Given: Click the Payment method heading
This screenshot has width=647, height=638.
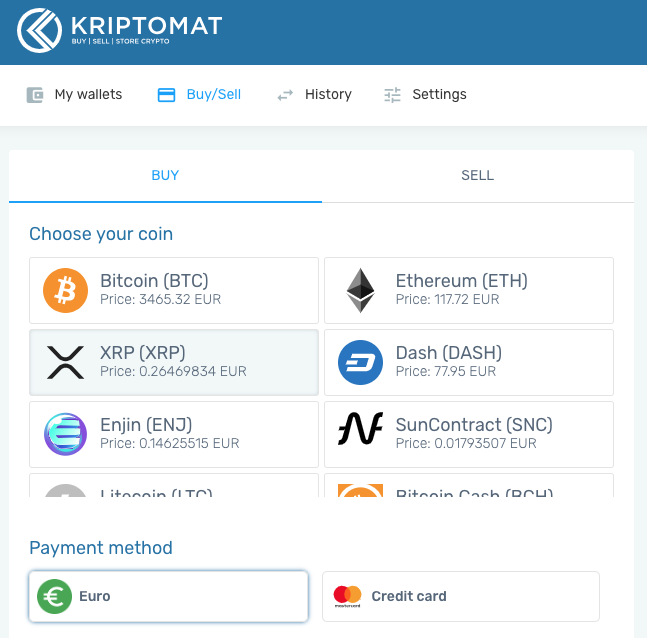Looking at the screenshot, I should (101, 548).
